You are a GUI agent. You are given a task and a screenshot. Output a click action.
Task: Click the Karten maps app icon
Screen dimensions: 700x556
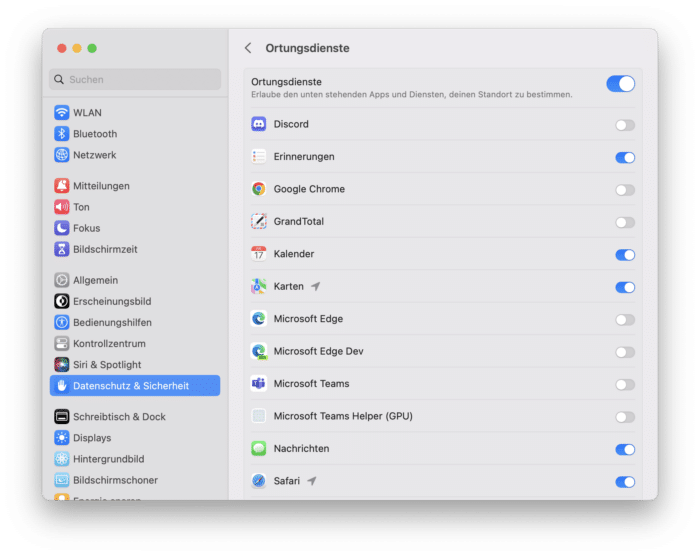tap(258, 286)
